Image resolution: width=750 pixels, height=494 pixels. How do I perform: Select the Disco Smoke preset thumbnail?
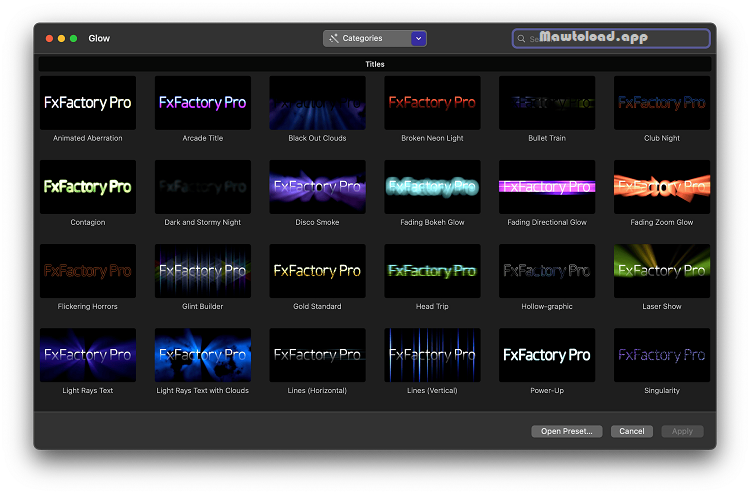pos(318,187)
